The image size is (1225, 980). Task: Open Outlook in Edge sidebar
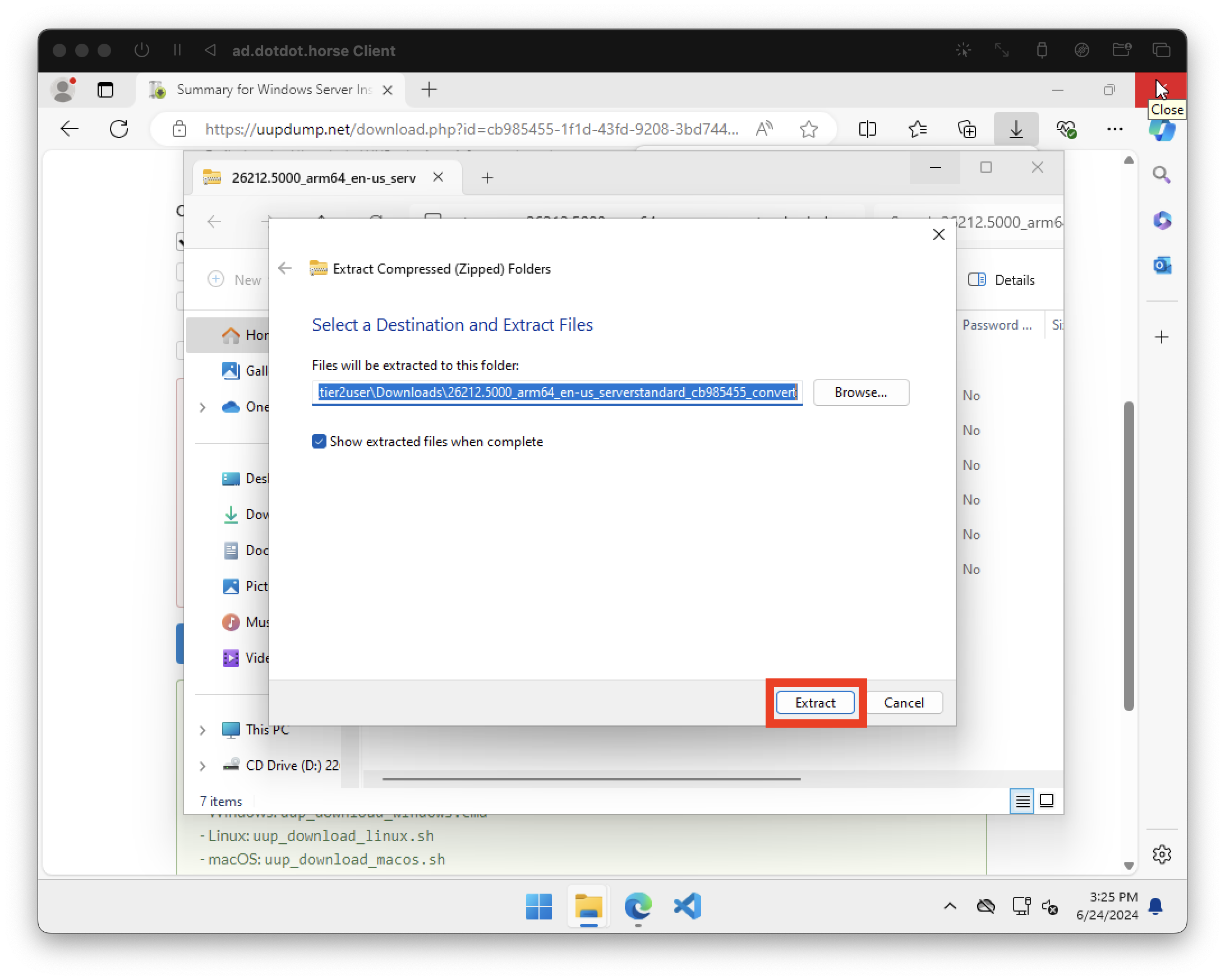pos(1162,265)
